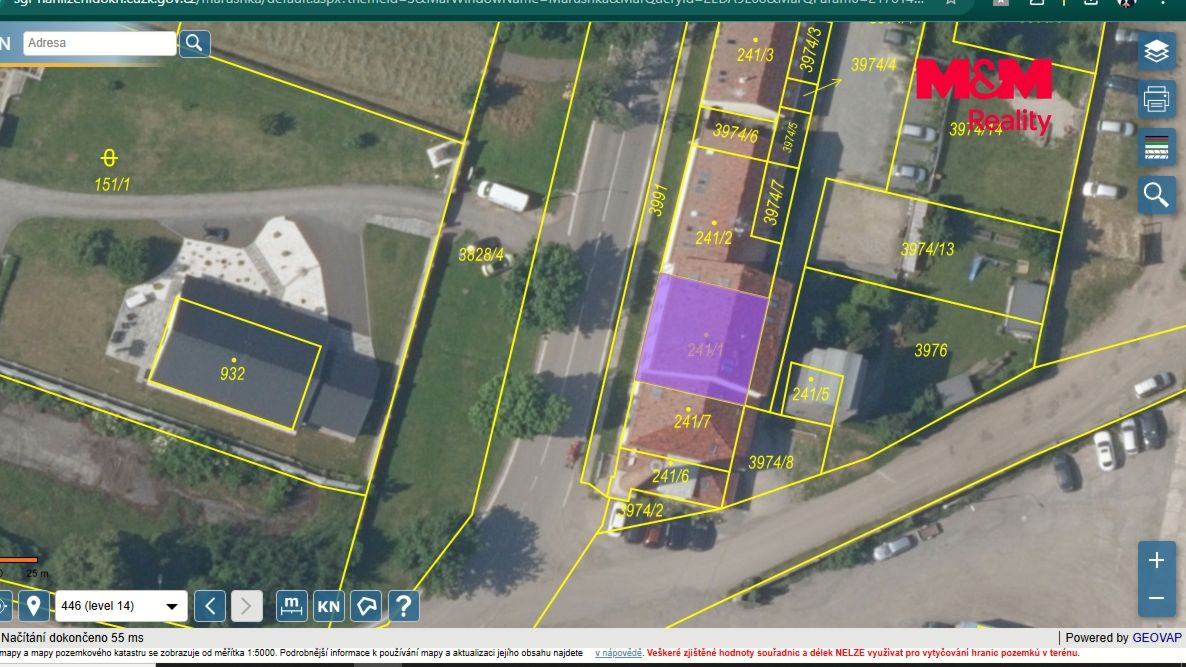Open the map layers panel
Screen dimensions: 1186x667
1157,51
